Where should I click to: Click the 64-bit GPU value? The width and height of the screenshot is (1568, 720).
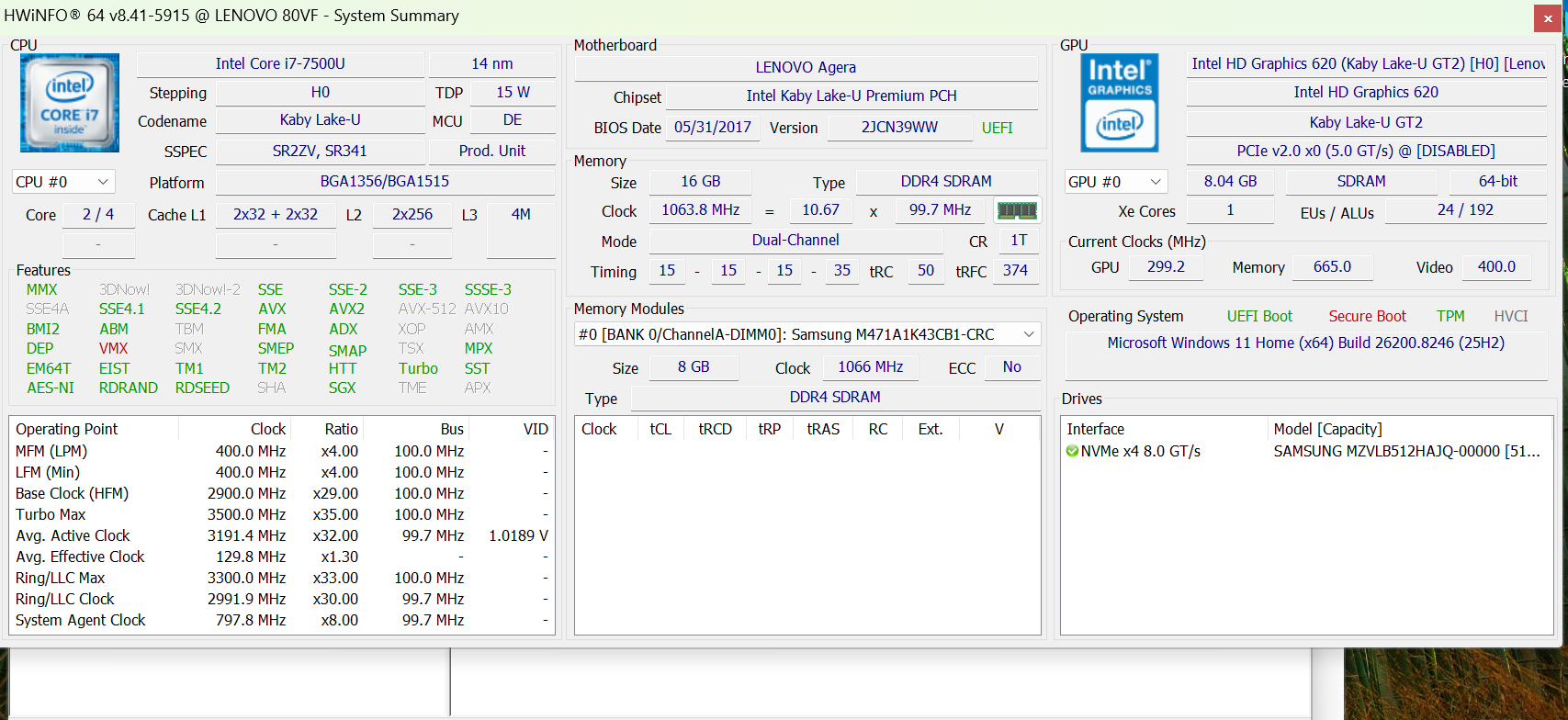(x=1498, y=181)
